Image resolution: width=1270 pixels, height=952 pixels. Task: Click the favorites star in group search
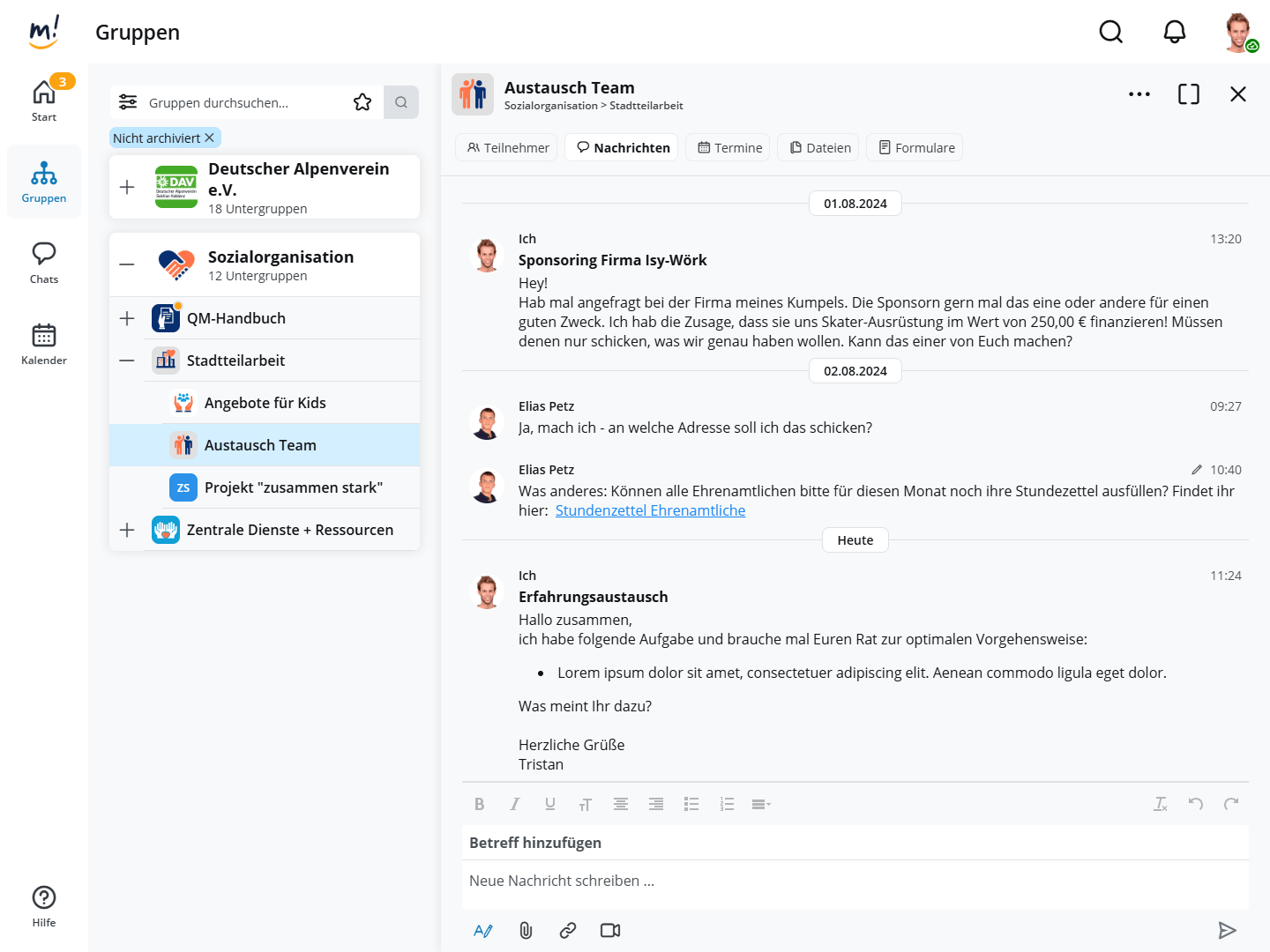coord(362,102)
